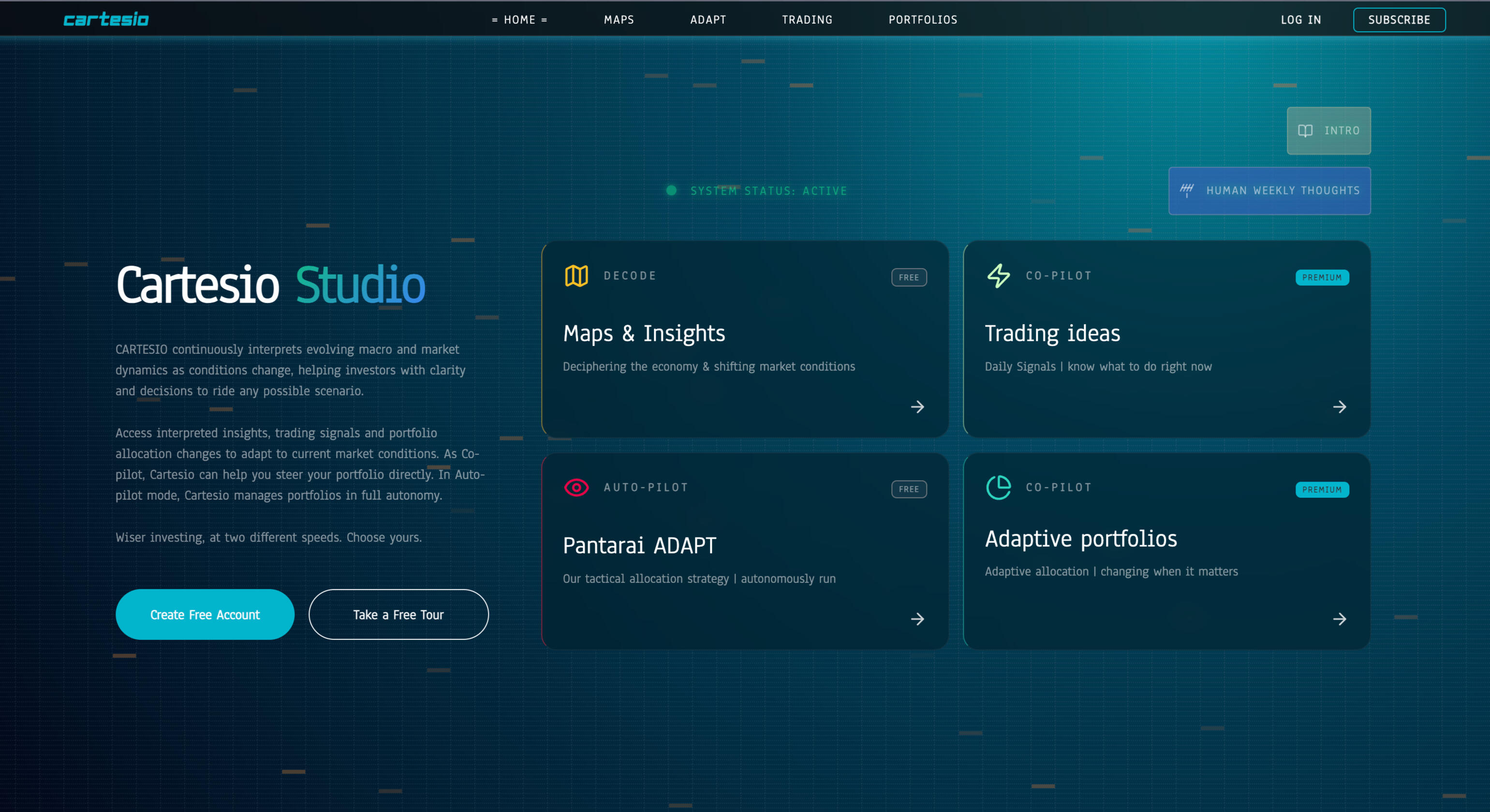Open the Intro button

coord(1328,130)
